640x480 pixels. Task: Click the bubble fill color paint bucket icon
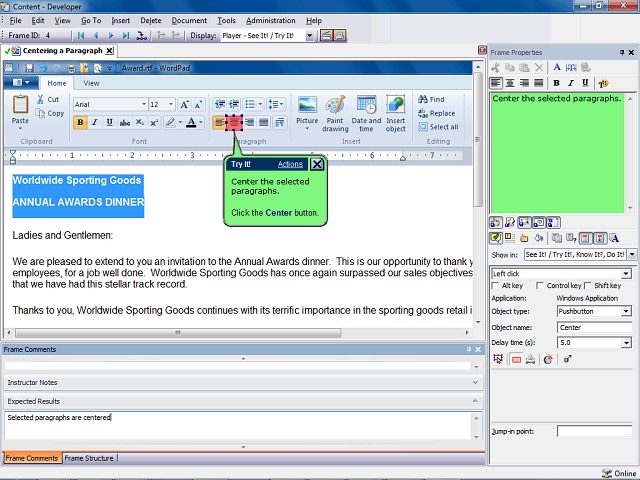(539, 238)
